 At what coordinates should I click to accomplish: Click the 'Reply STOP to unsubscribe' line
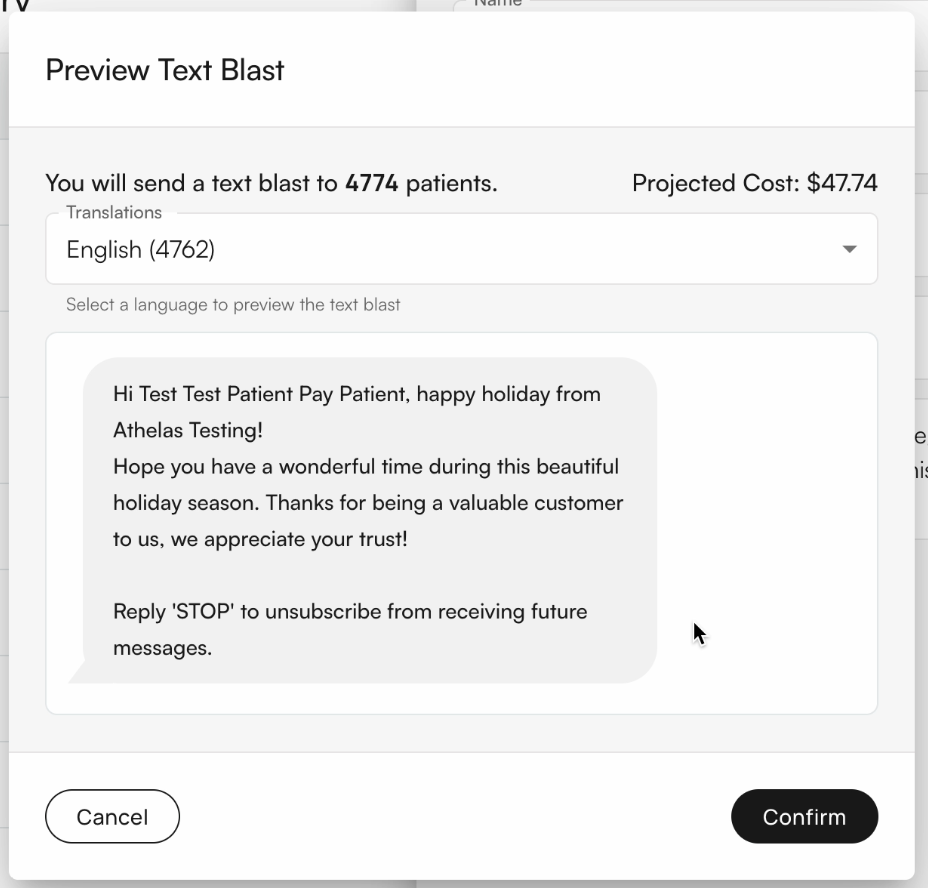tap(348, 611)
